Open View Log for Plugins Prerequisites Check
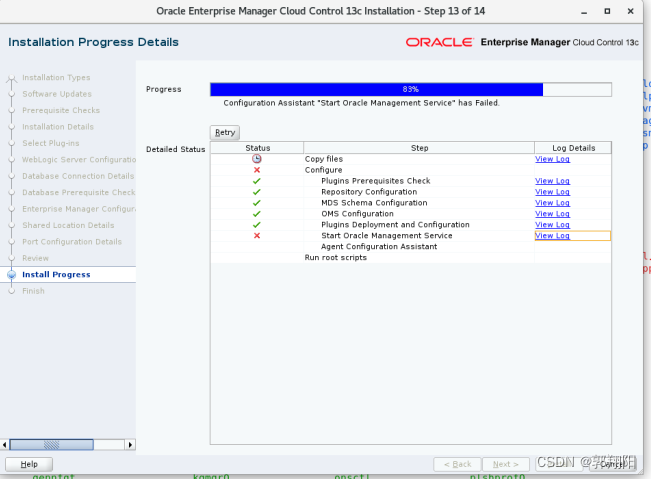Viewport: 651px width, 479px height. click(552, 181)
